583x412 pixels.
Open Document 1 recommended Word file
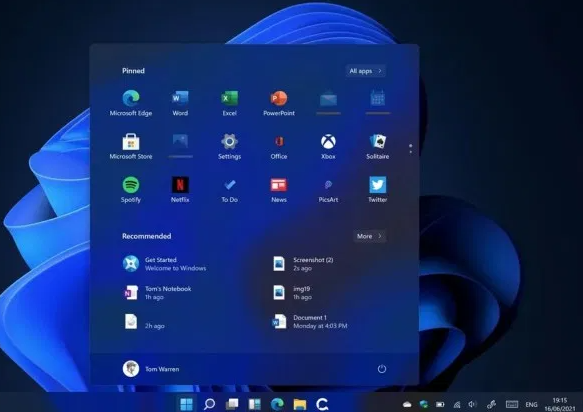(309, 322)
